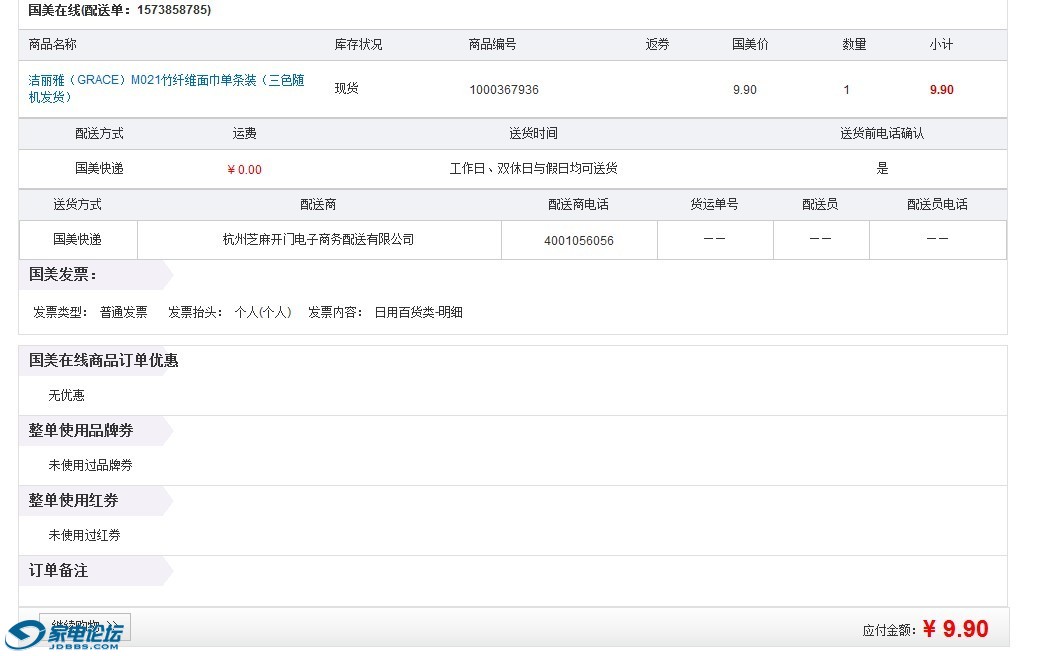Viewport: 1039px width, 656px height.
Task: Click the 商品名称 column header
Action: pos(52,44)
